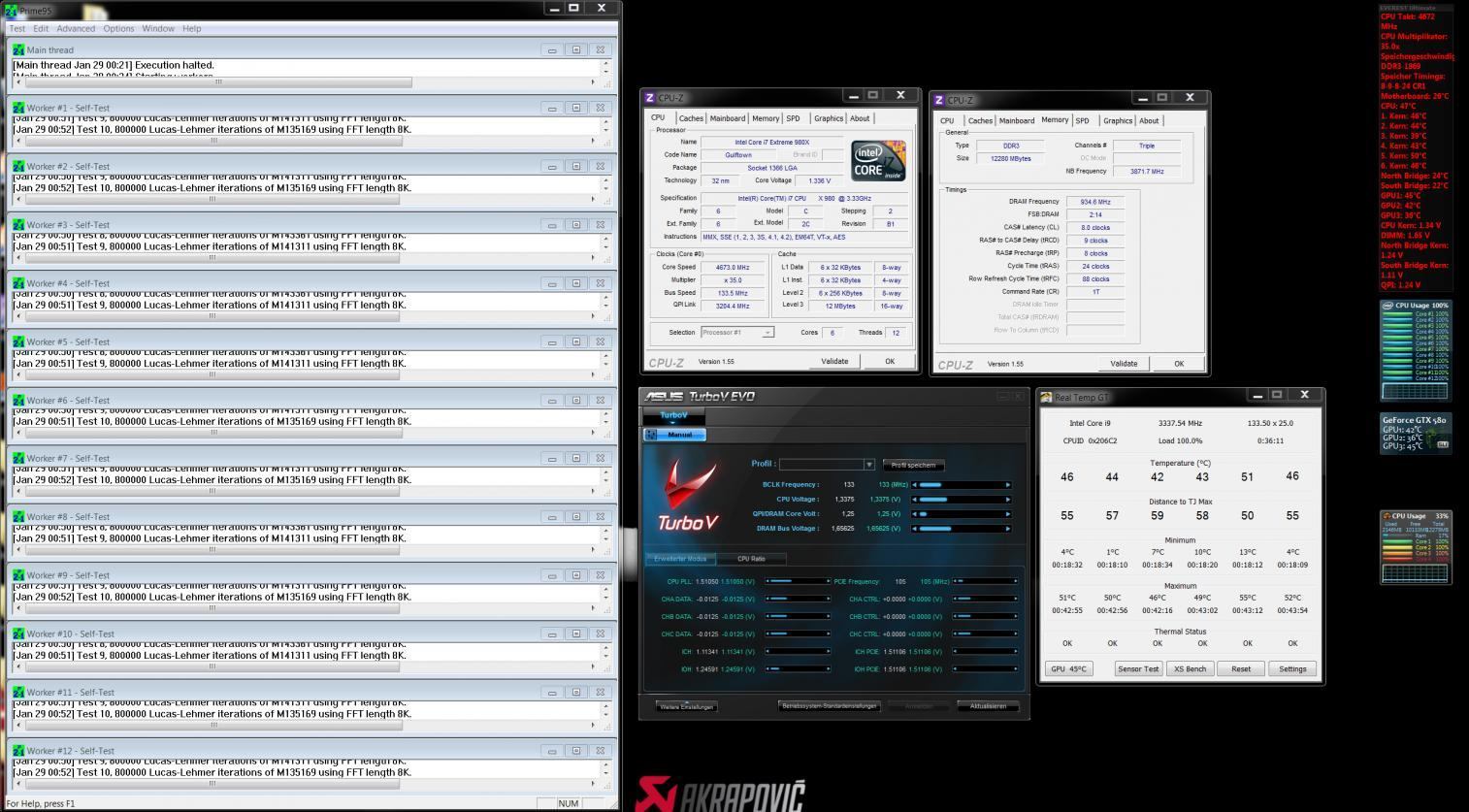This screenshot has height=812, width=1469.
Task: Open the Options menu in Prime95
Action: pos(118,29)
